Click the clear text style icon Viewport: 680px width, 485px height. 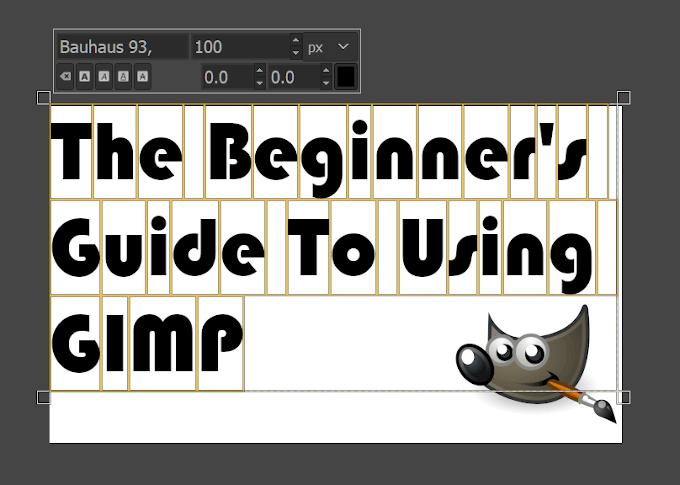[x=66, y=76]
